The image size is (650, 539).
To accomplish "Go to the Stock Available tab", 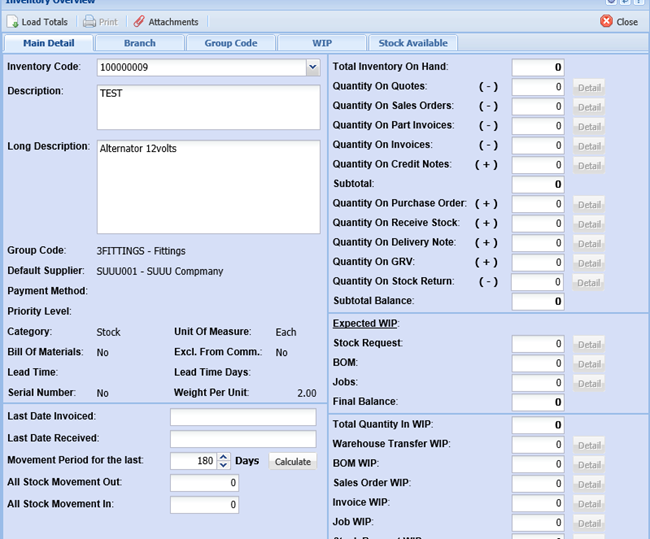I will (413, 43).
